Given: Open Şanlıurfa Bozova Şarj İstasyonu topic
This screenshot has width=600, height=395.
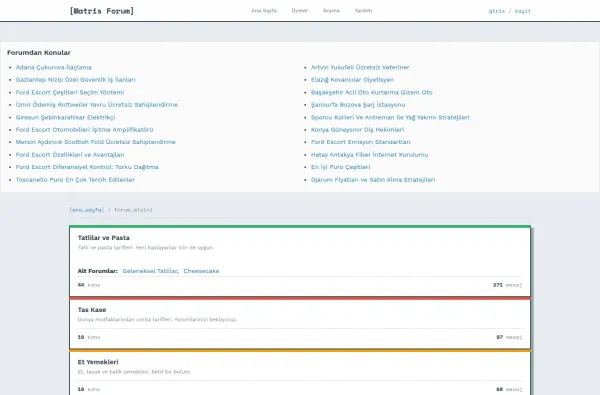Looking at the screenshot, I should (358, 104).
